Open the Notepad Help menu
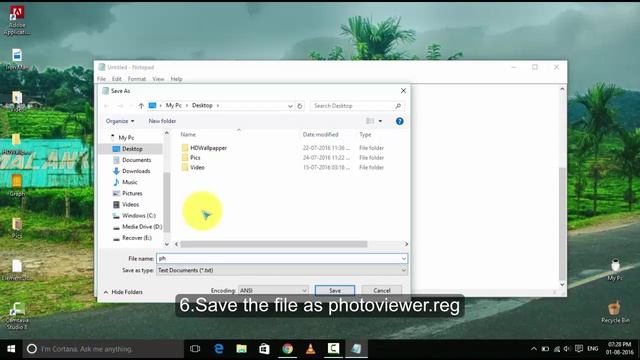 [176, 79]
